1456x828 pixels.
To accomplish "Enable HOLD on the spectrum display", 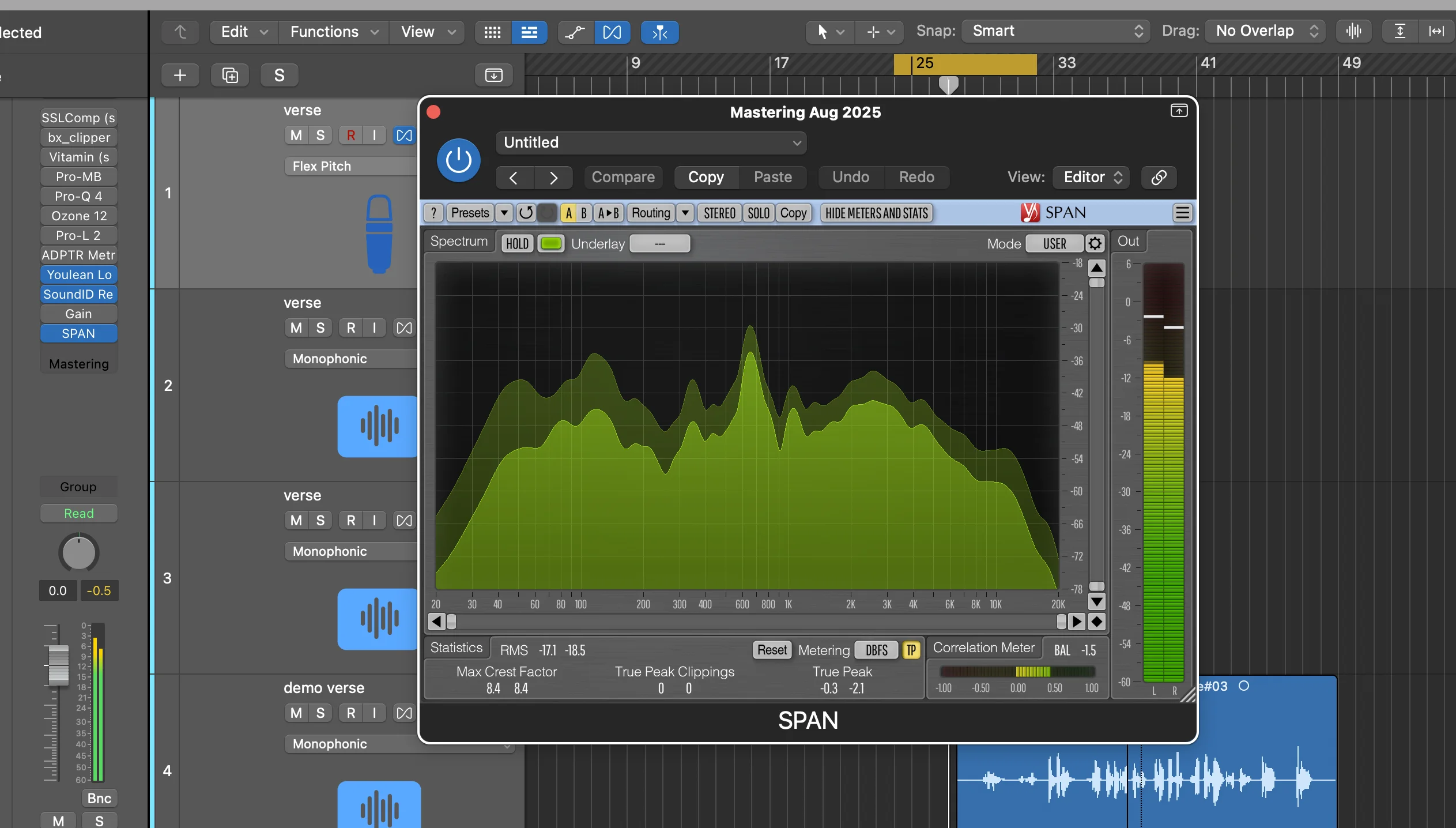I will click(x=516, y=243).
